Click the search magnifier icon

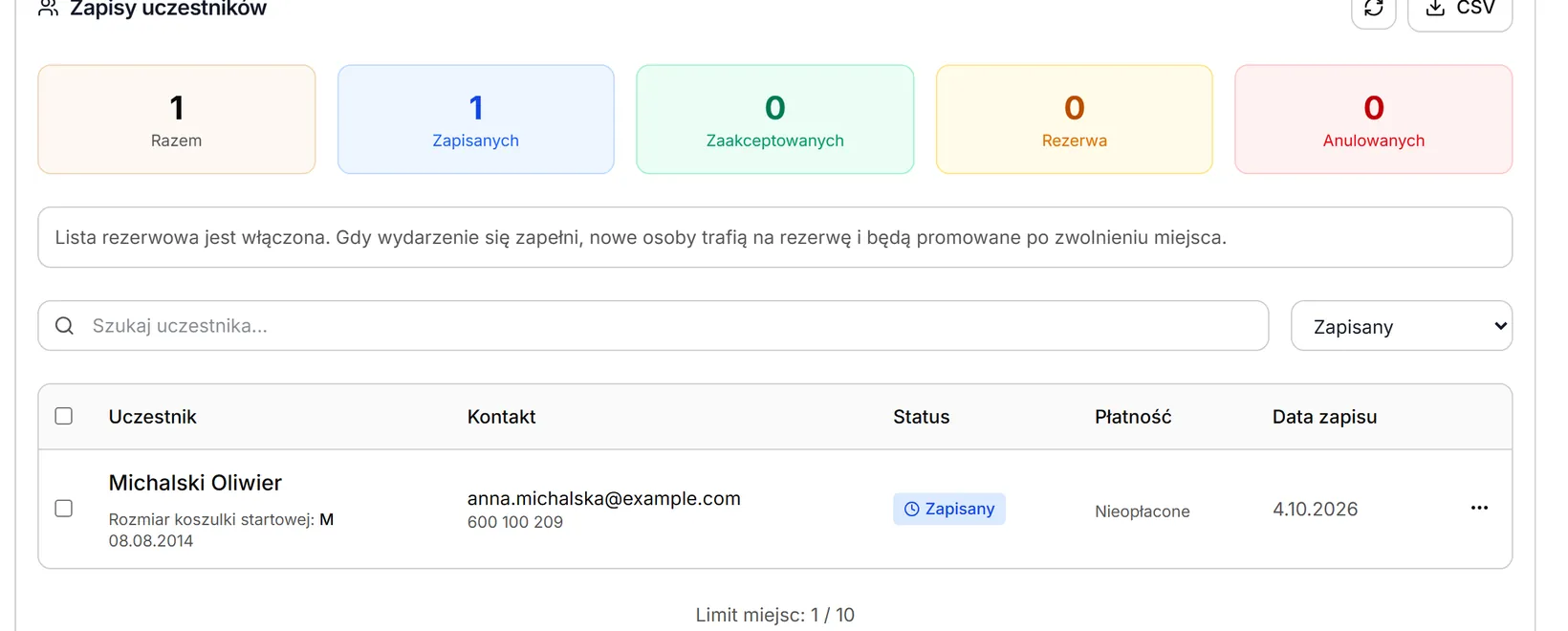[64, 326]
